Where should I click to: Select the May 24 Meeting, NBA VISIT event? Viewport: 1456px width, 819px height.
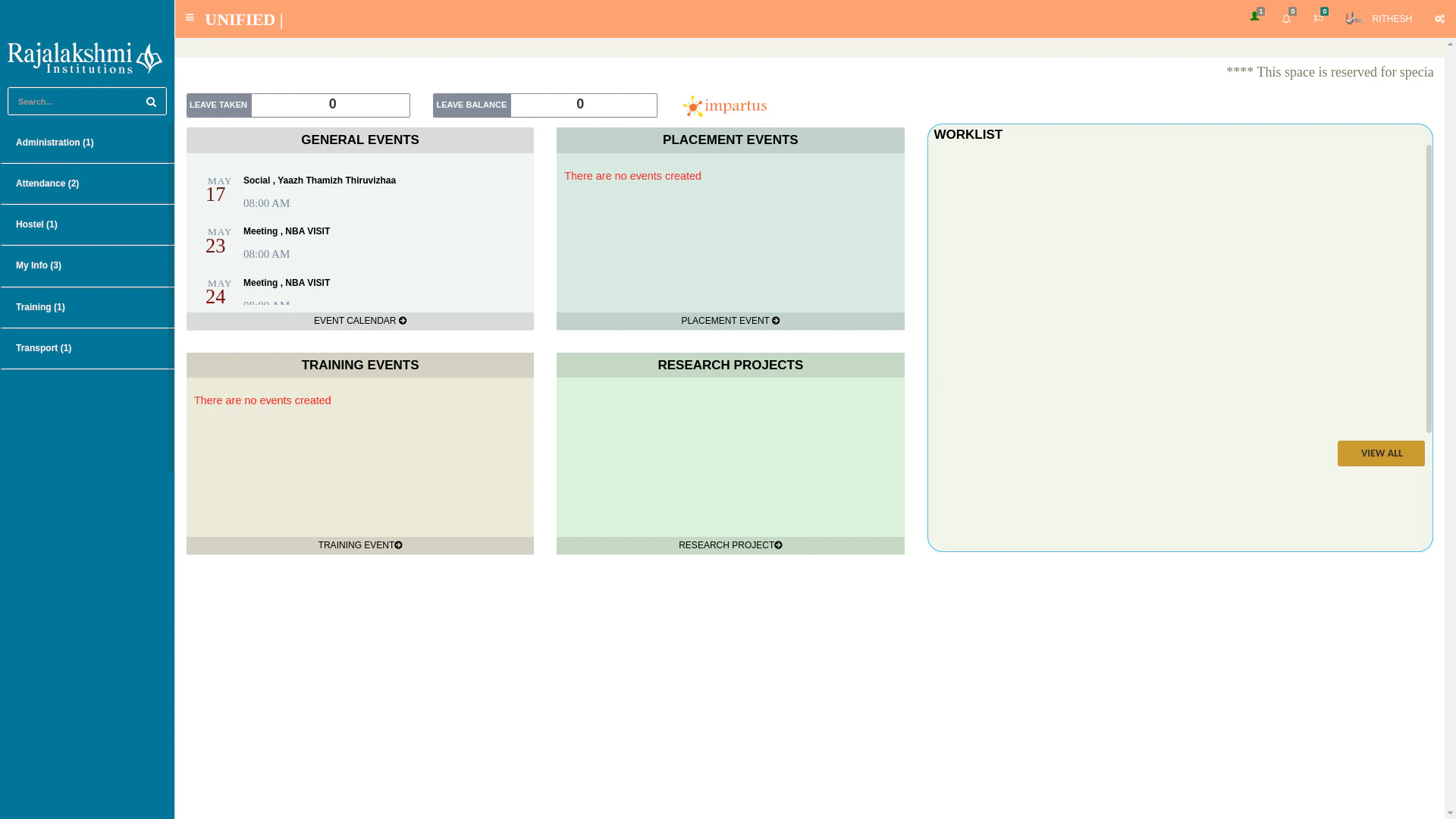click(x=287, y=283)
